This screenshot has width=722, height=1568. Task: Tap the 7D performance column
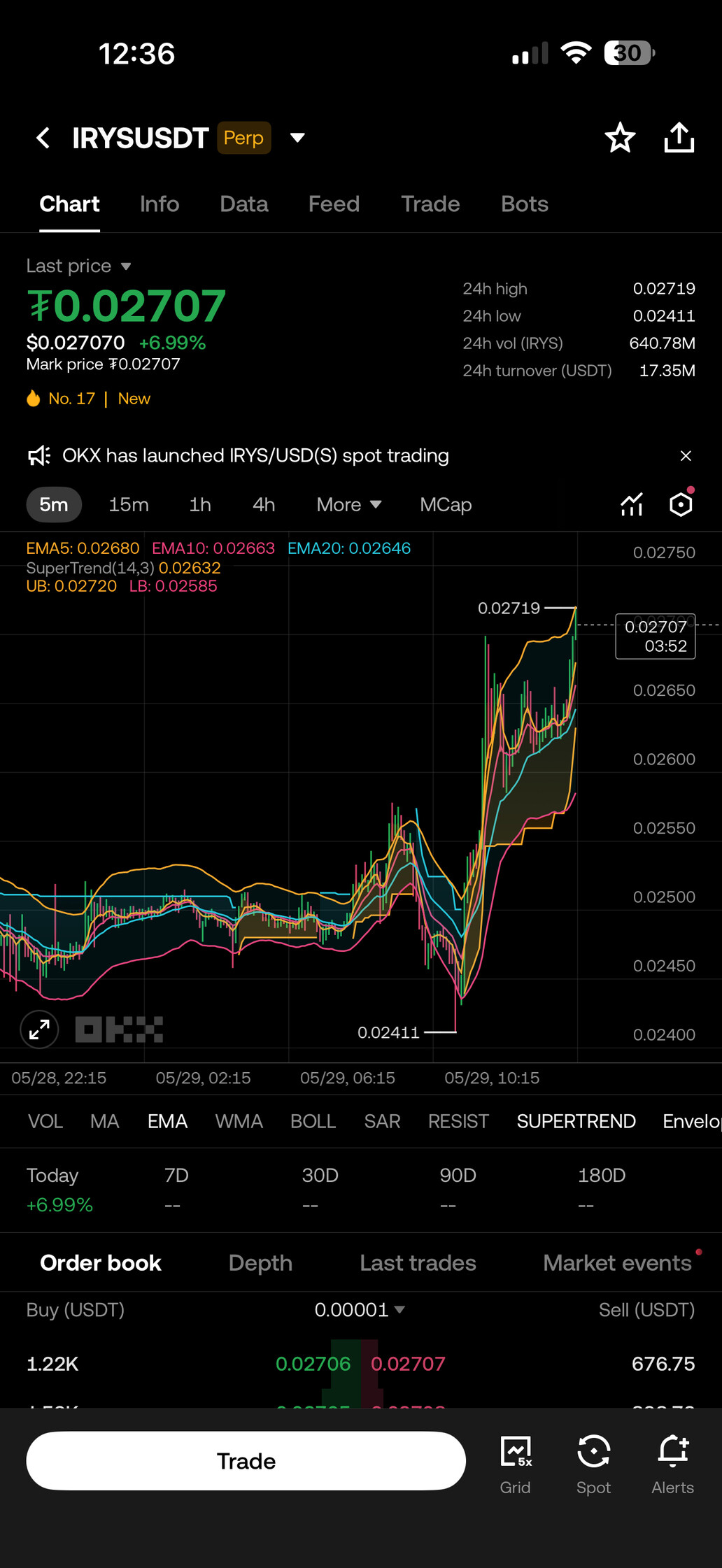pos(176,1190)
